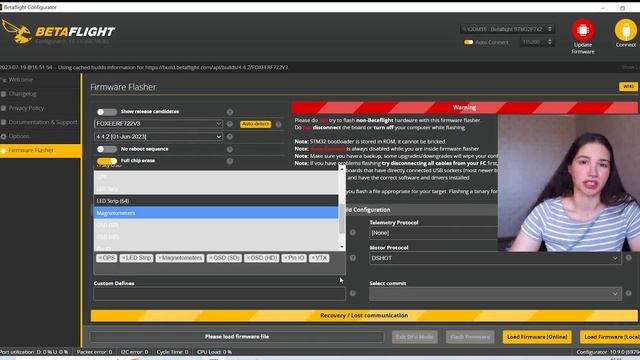Click the Flash Firmware button
Image resolution: width=640 pixels, height=360 pixels.
pos(470,337)
